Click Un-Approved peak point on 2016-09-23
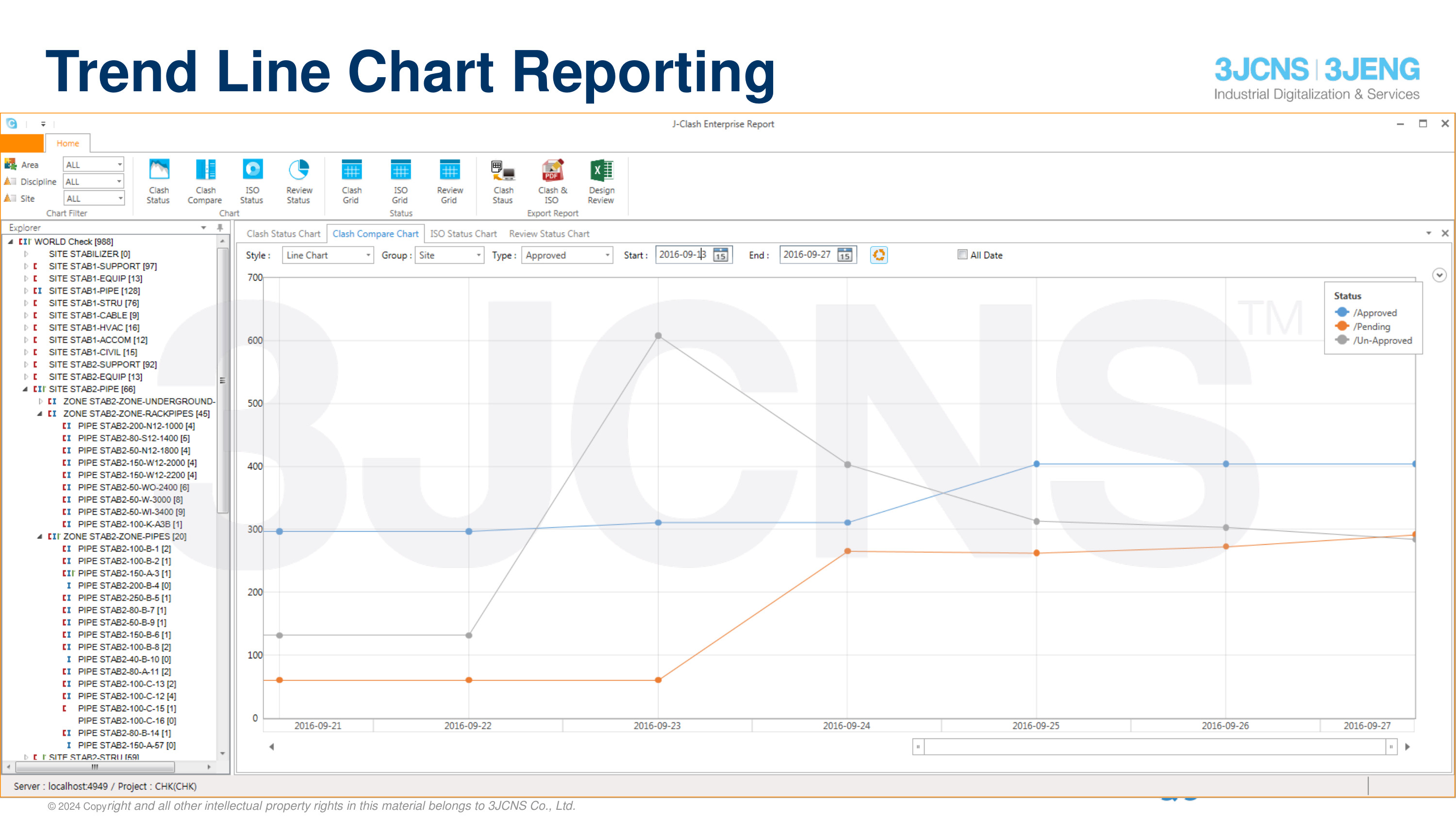The width and height of the screenshot is (1456, 819). (x=658, y=336)
